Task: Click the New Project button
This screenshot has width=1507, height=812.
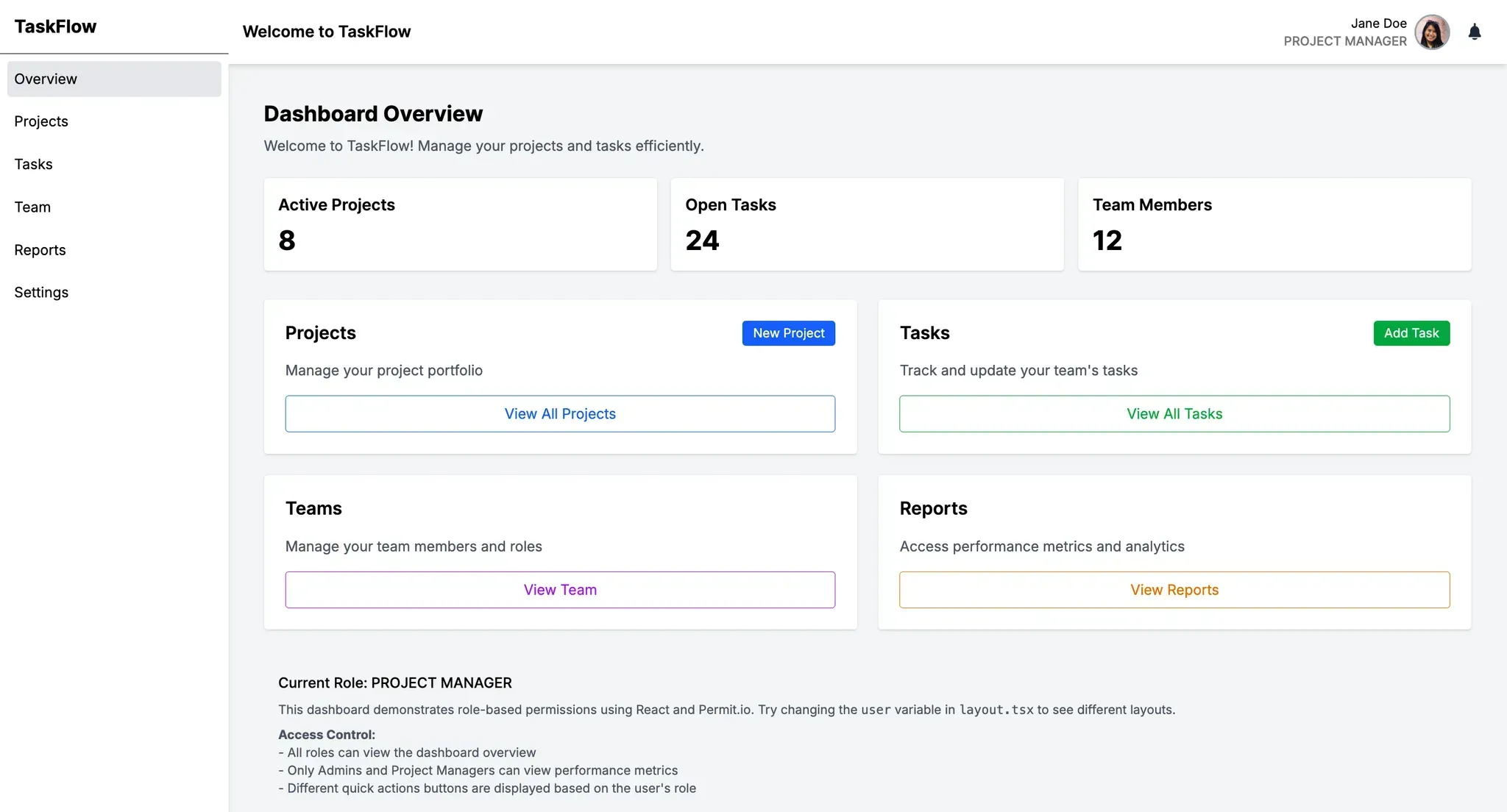Action: [x=788, y=333]
